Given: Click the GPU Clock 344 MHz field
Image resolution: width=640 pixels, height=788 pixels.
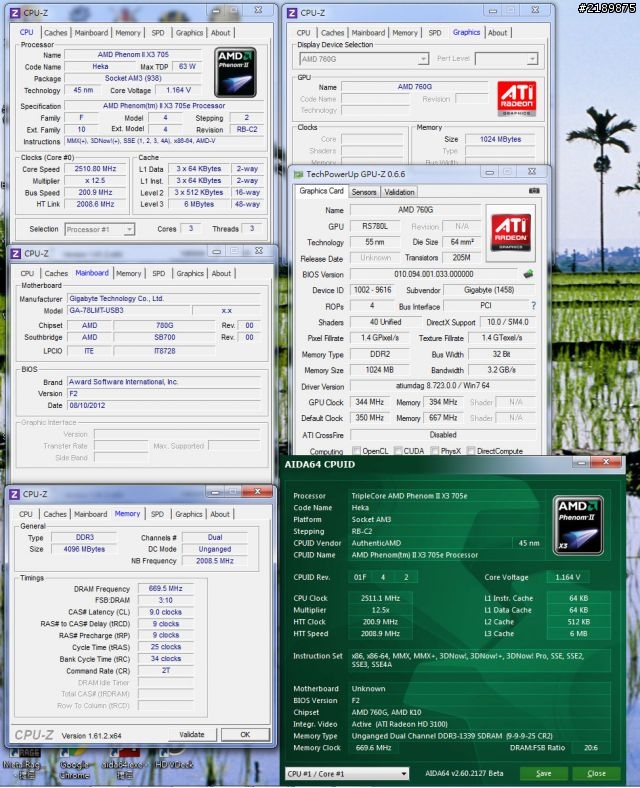Looking at the screenshot, I should 369,402.
